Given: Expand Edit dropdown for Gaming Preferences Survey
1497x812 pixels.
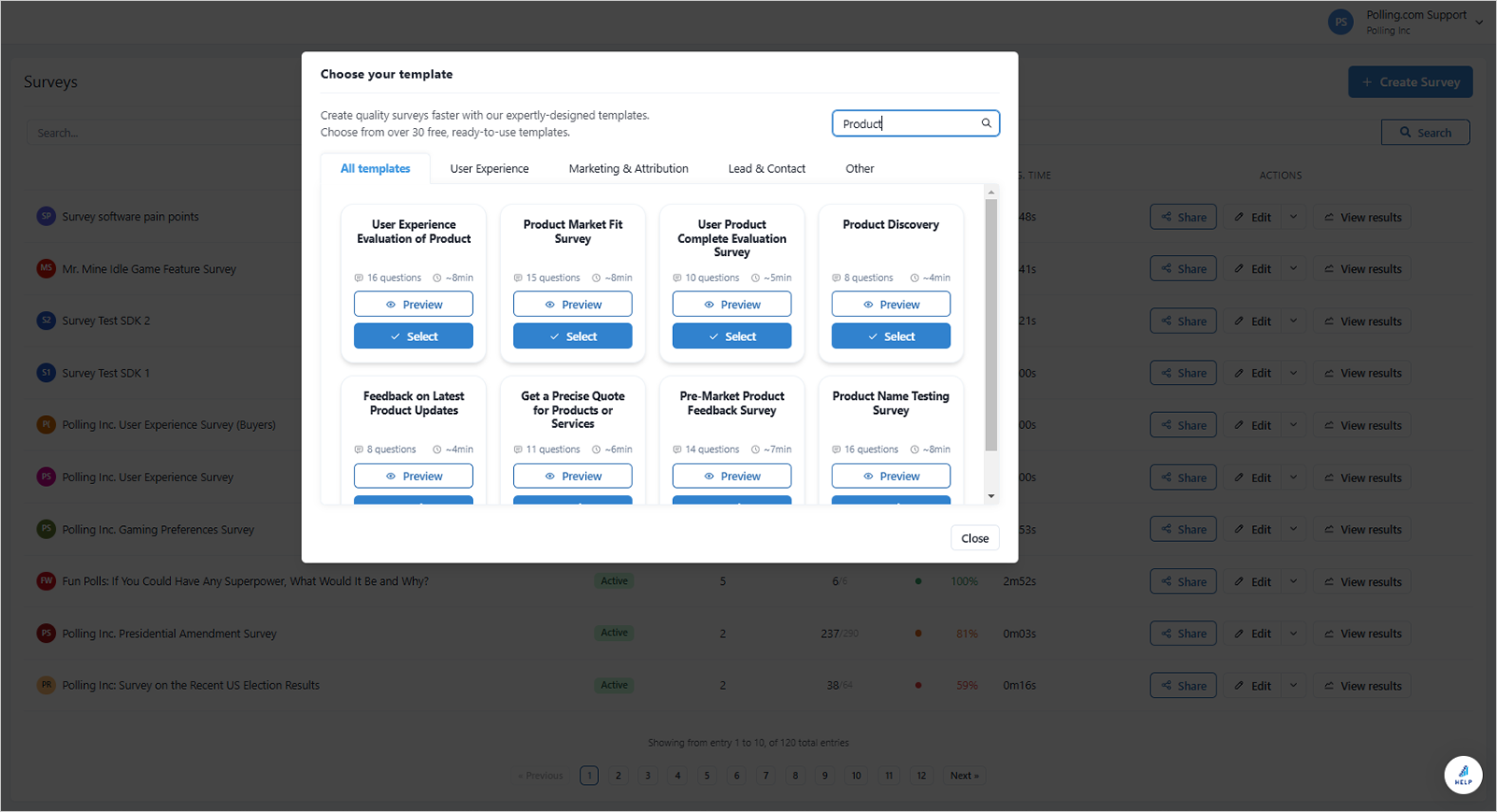Looking at the screenshot, I should (1293, 529).
